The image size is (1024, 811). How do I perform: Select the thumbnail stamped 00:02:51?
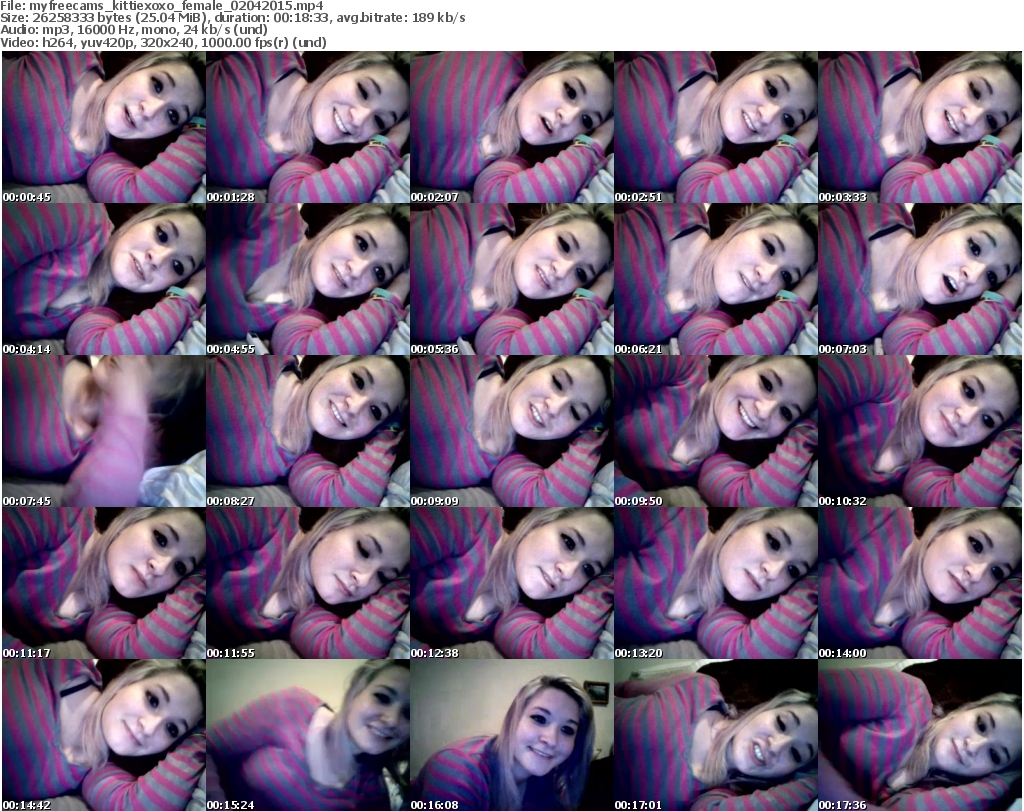(x=716, y=127)
